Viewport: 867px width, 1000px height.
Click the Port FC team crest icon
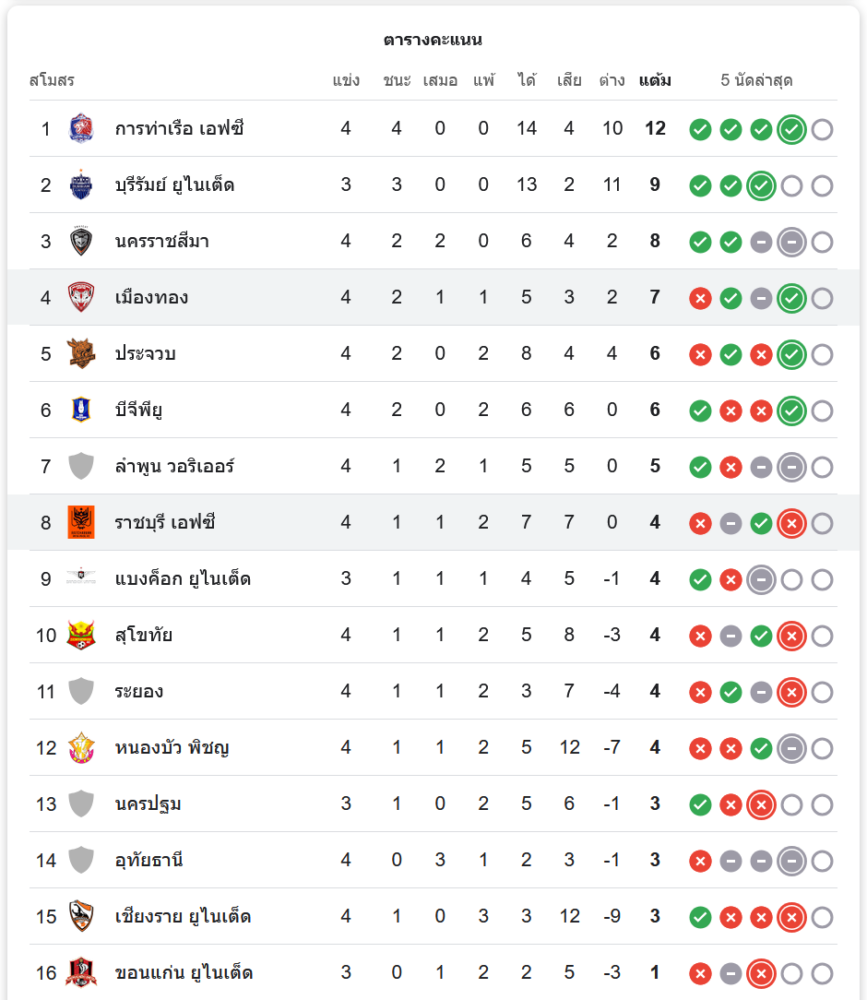click(81, 128)
